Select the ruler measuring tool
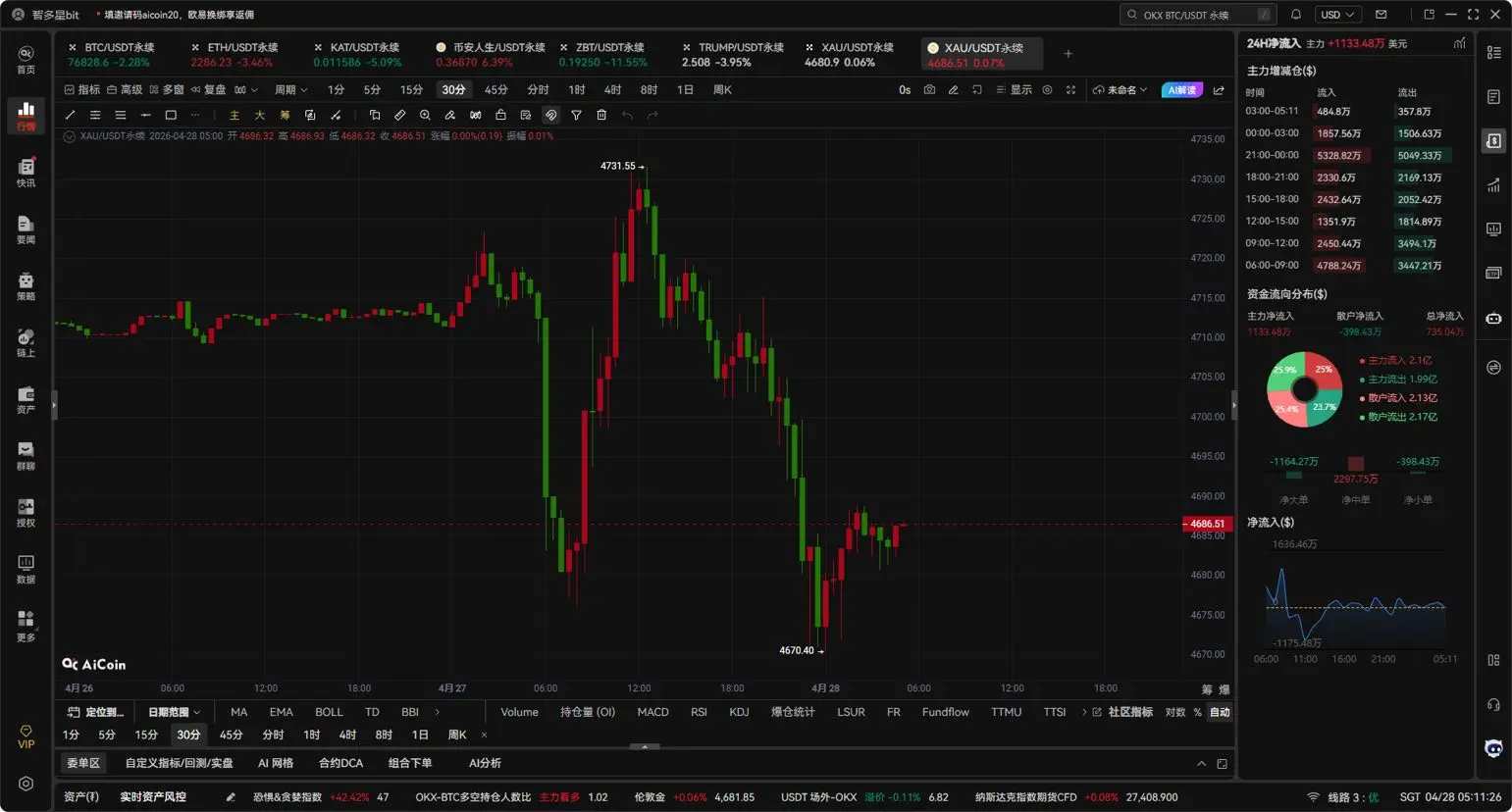 pyautogui.click(x=399, y=115)
